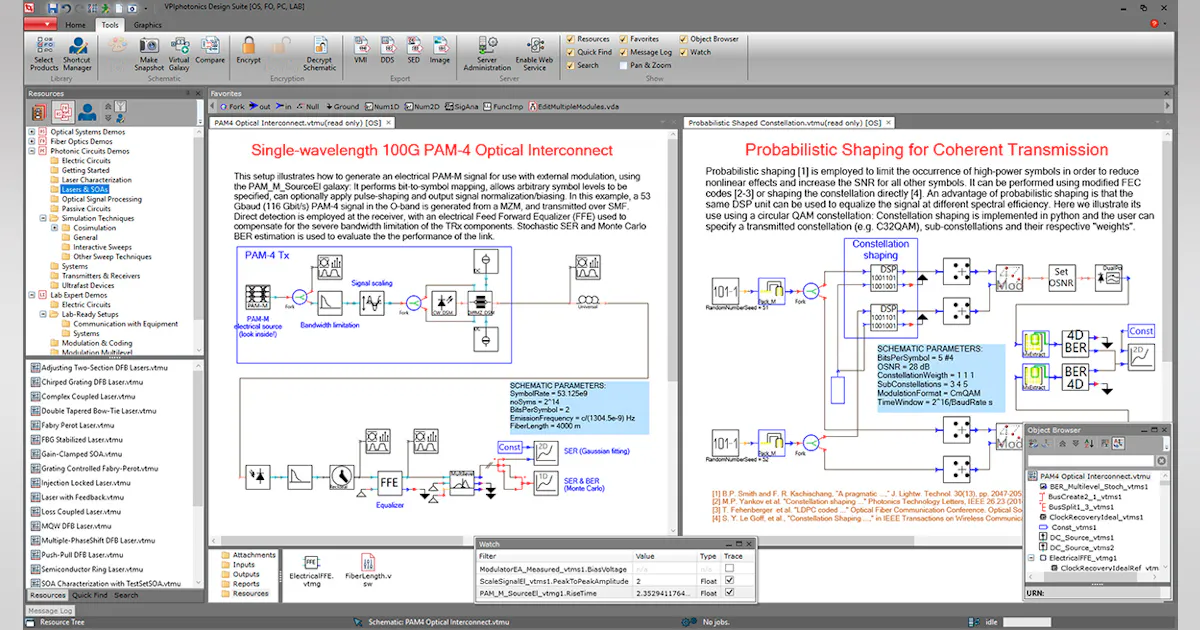Enable Trace for ModulatorEA BiasVoltage
Viewport: 1200px width, 630px height.
coord(729,569)
